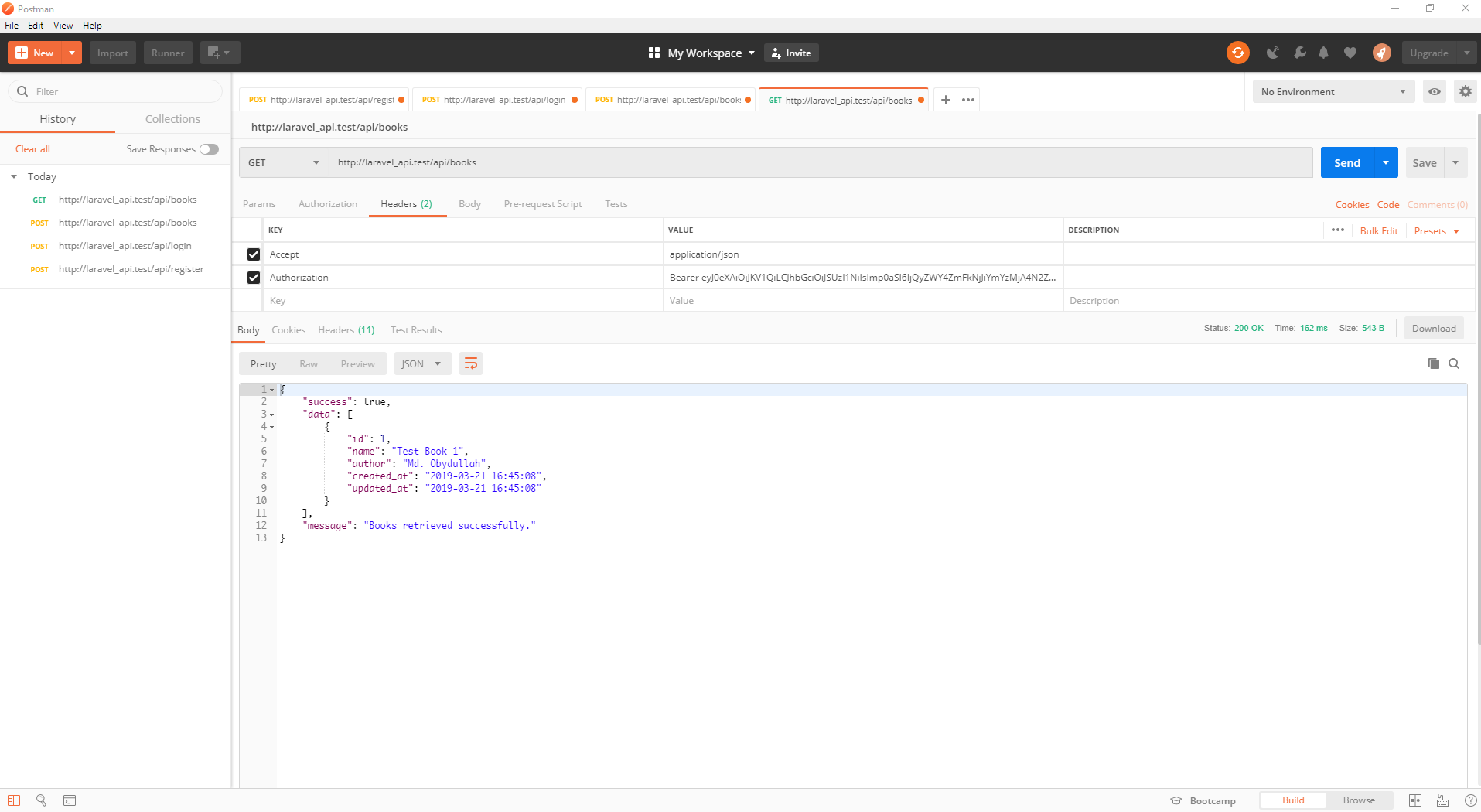The height and width of the screenshot is (812, 1481).
Task: Click the request URL field
Action: 821,162
